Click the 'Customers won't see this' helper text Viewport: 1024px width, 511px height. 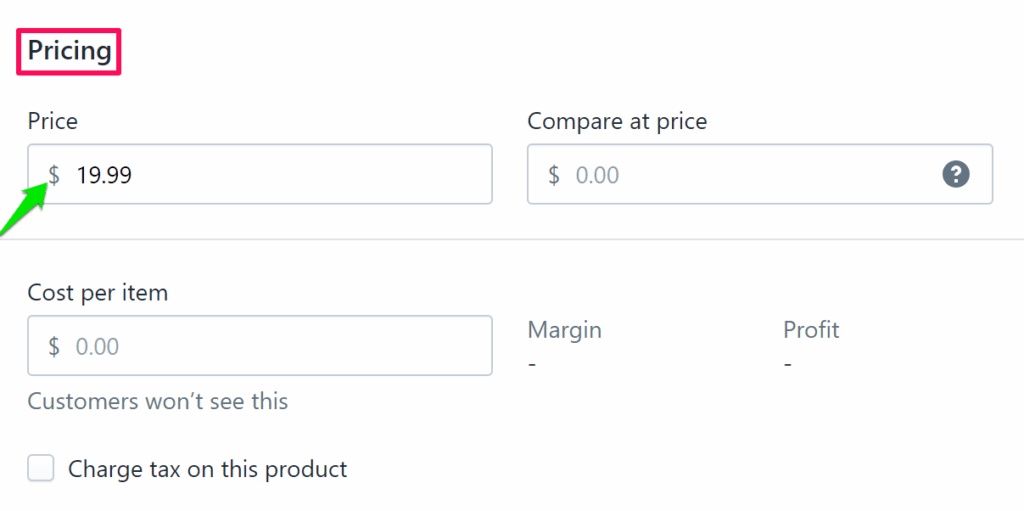(158, 401)
